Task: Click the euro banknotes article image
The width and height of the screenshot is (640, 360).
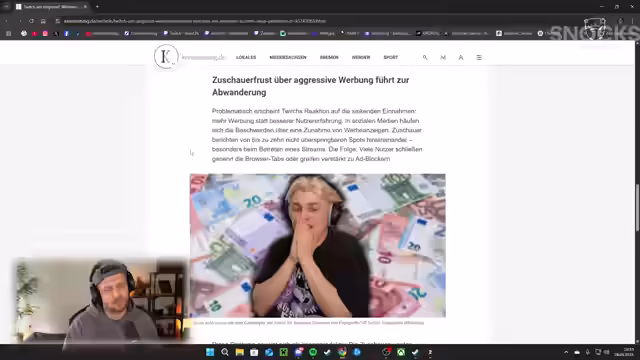Action: (x=318, y=246)
